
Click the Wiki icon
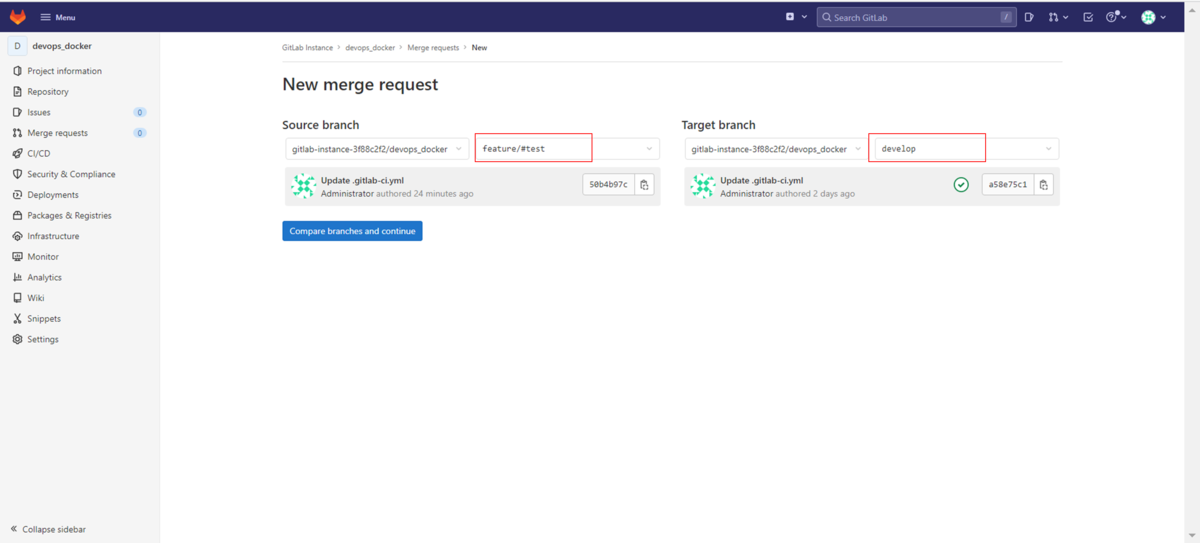(17, 298)
